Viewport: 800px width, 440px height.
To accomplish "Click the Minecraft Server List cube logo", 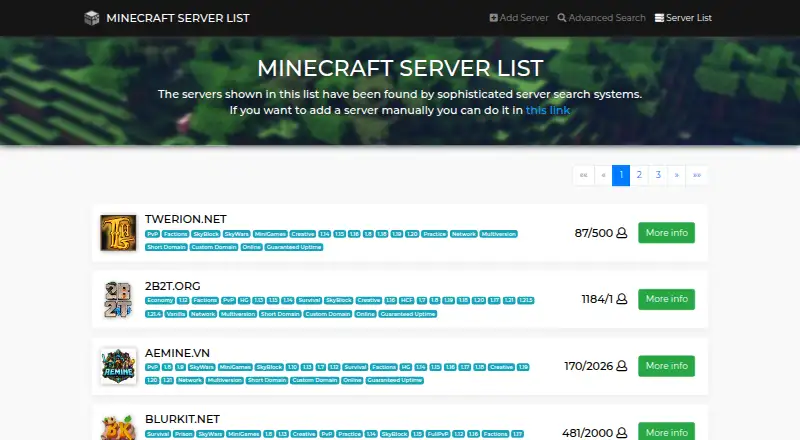I will tap(92, 18).
